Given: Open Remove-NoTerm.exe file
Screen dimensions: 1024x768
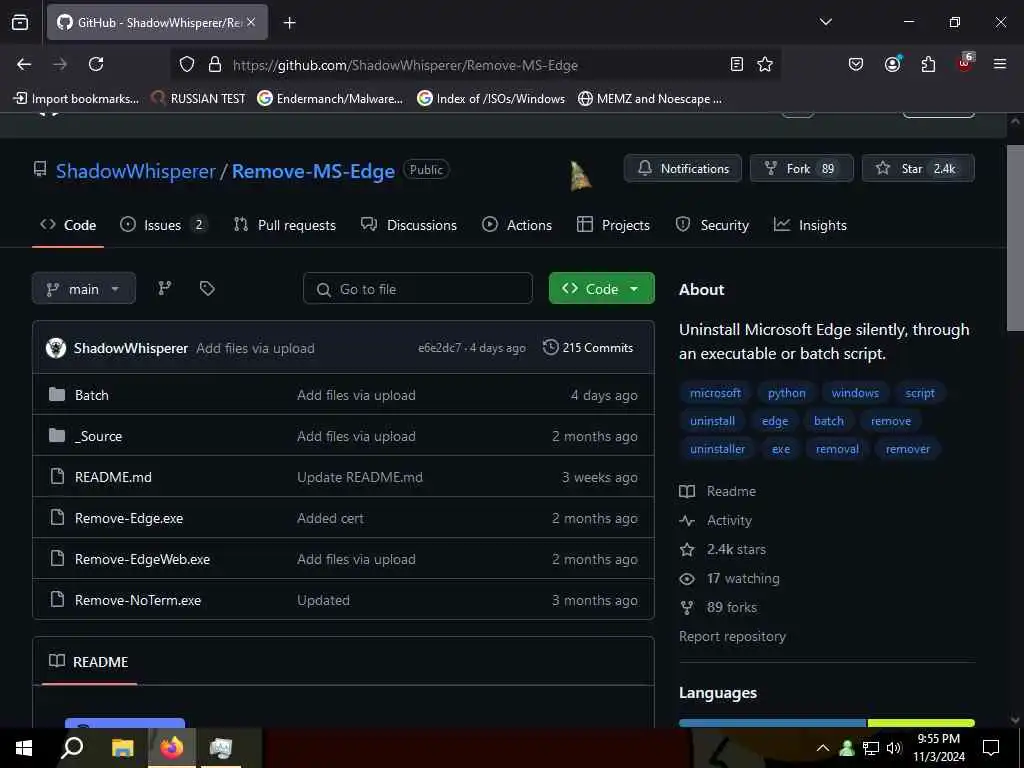Looking at the screenshot, I should point(138,600).
